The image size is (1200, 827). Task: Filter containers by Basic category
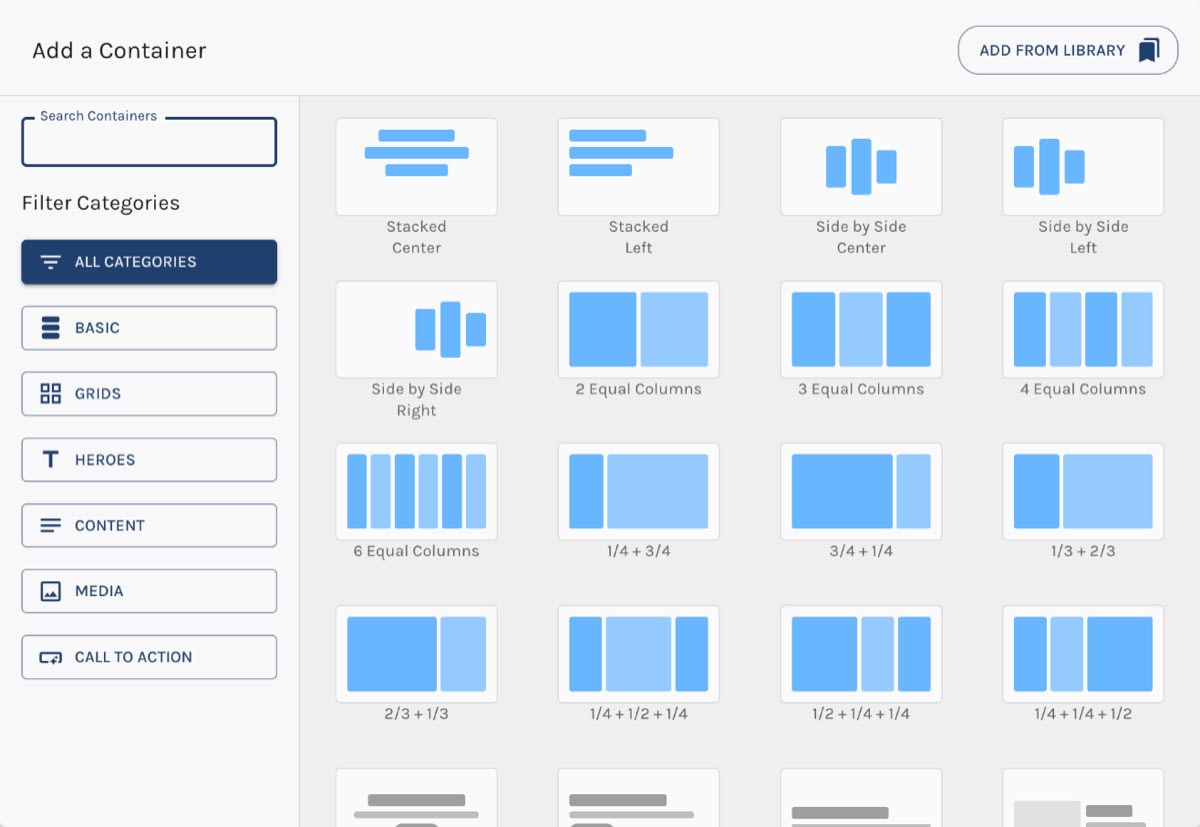(149, 328)
